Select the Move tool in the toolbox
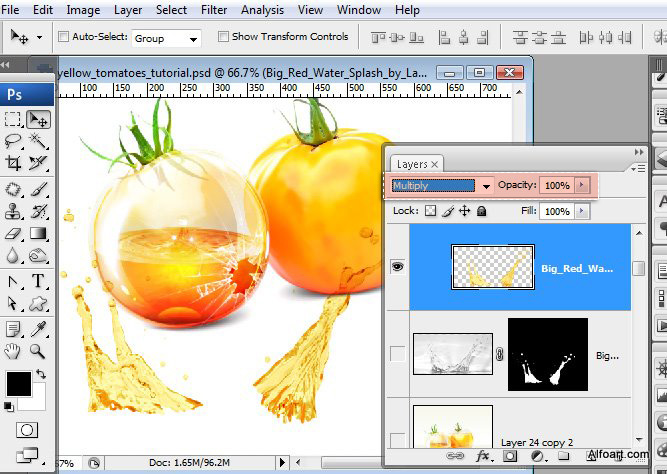Screen dimensions: 667x474 [x=39, y=119]
